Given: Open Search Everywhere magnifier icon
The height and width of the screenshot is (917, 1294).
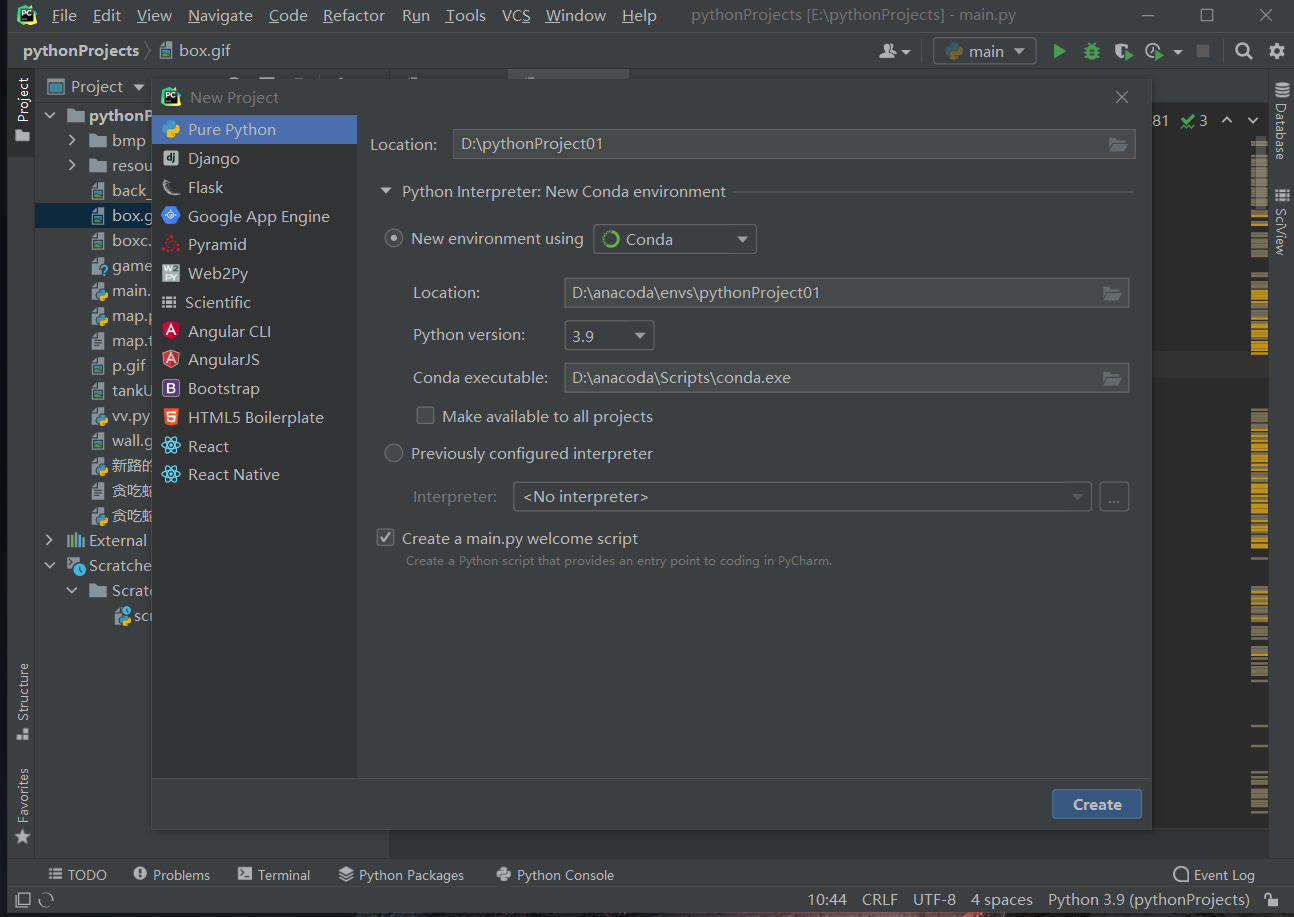Looking at the screenshot, I should click(x=1243, y=51).
